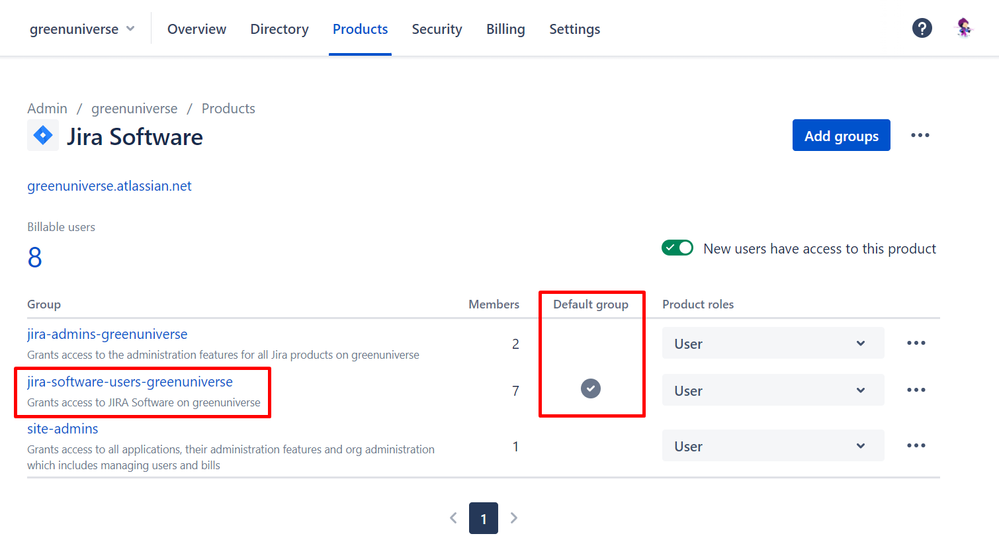Click member count 7 for jira-software-users

515,390
